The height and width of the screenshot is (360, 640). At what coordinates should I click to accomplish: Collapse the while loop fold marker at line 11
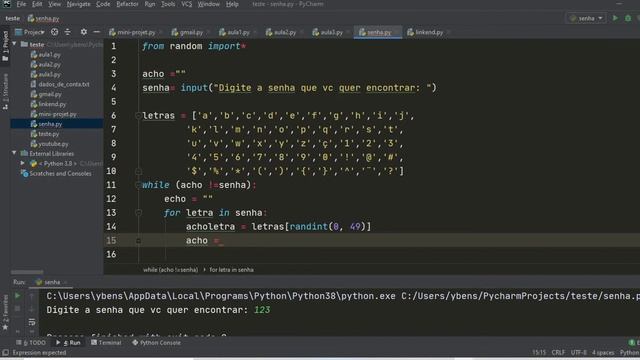[138, 185]
